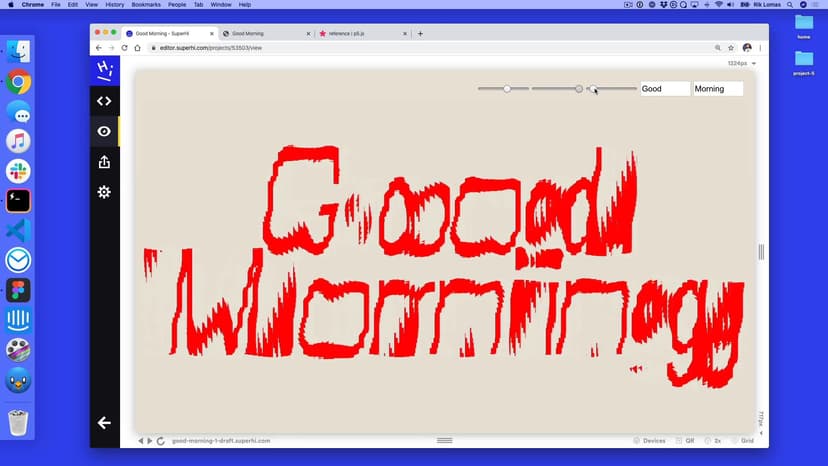This screenshot has width=828, height=466.
Task: Switch to the preview eye icon
Action: pyautogui.click(x=104, y=131)
